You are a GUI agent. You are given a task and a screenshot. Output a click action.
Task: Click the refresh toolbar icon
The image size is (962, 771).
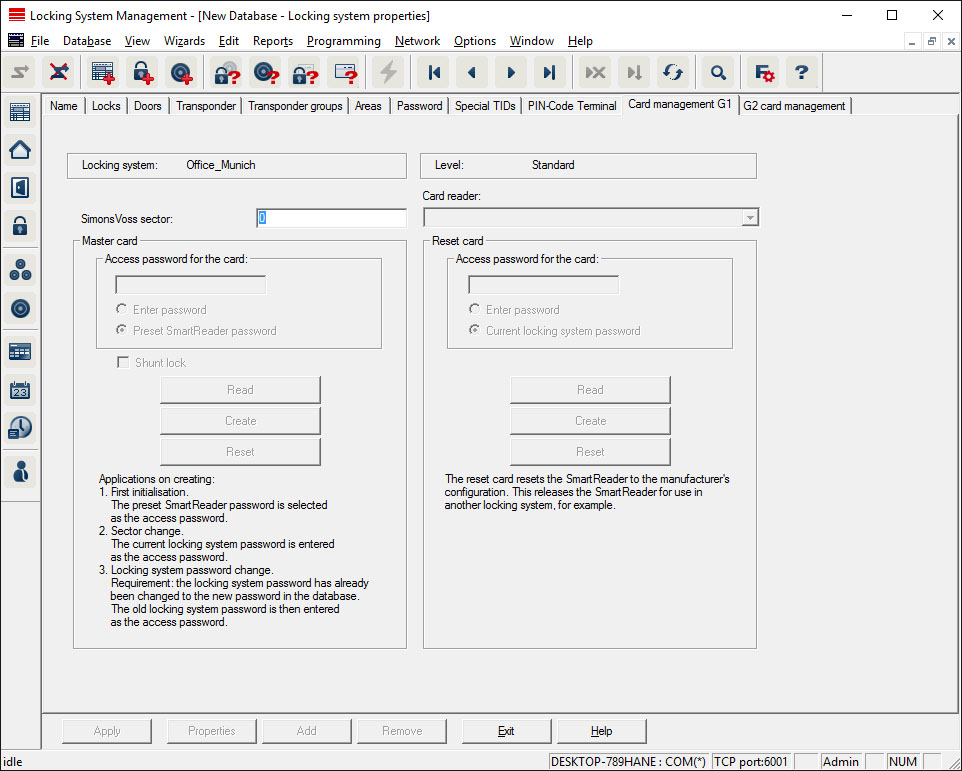pos(673,72)
